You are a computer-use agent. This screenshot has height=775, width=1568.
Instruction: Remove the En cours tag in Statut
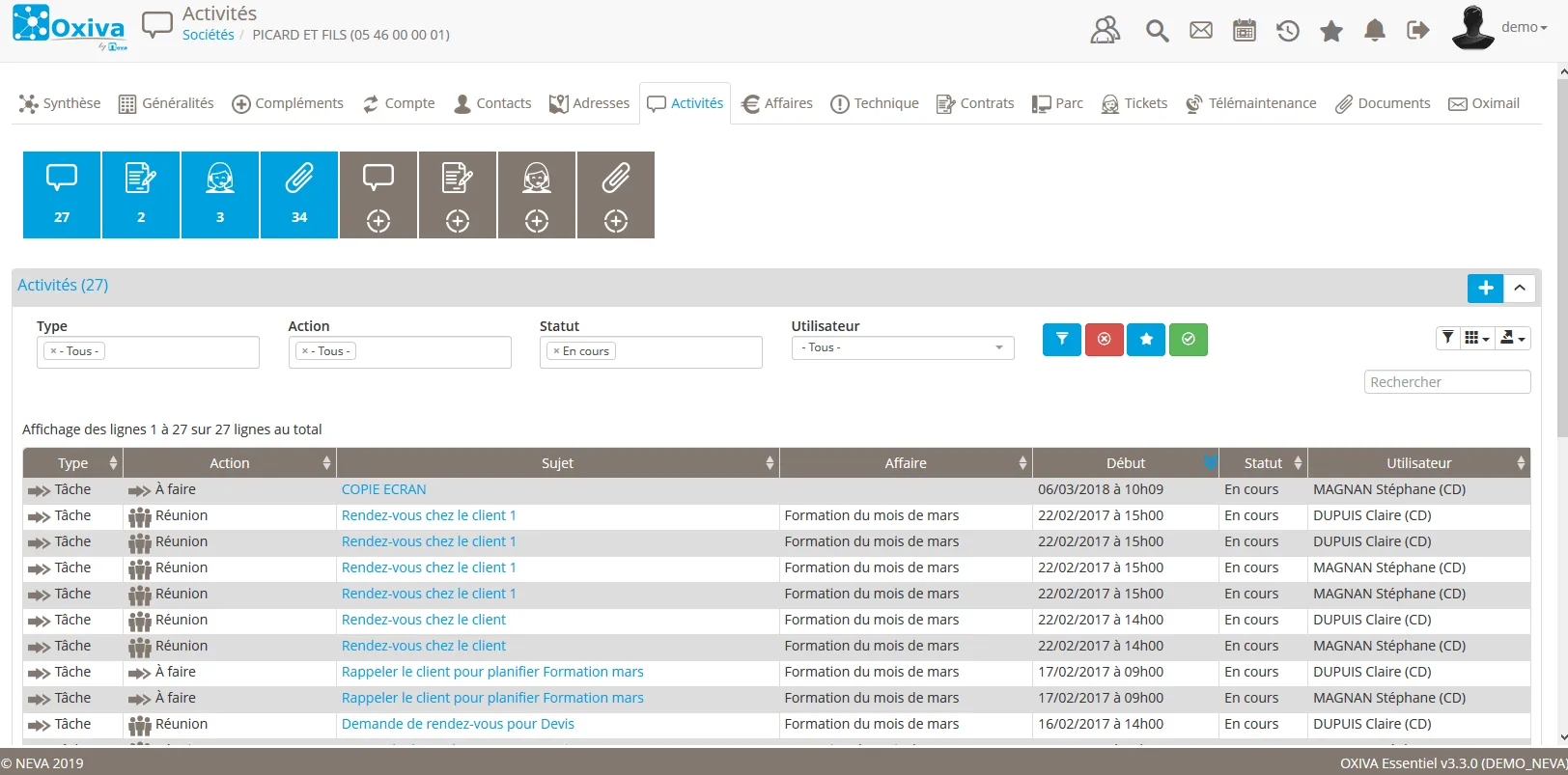point(556,351)
